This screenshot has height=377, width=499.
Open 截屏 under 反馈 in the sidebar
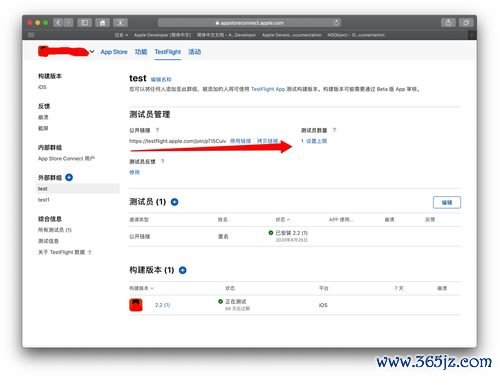pos(43,128)
